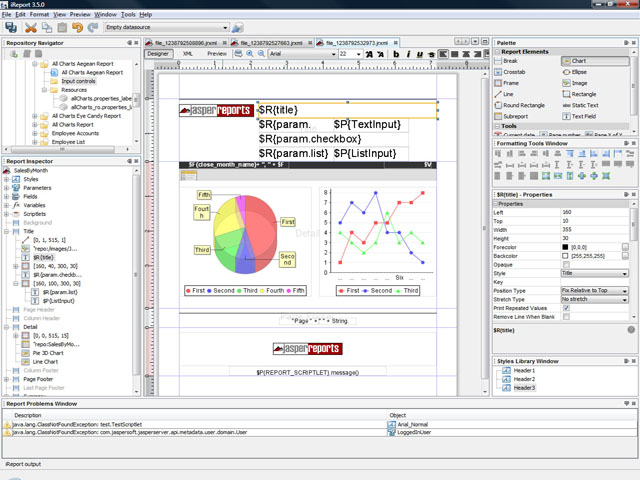The width and height of the screenshot is (640, 480).
Task: Open the File menu
Action: (x=7, y=14)
